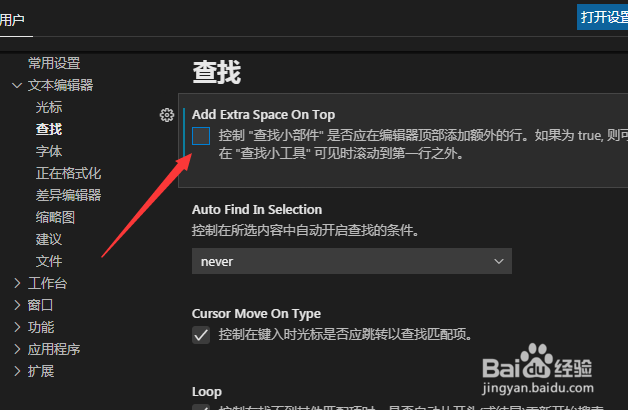Open the 差异编辑器 settings category
The height and width of the screenshot is (410, 628).
(x=68, y=195)
